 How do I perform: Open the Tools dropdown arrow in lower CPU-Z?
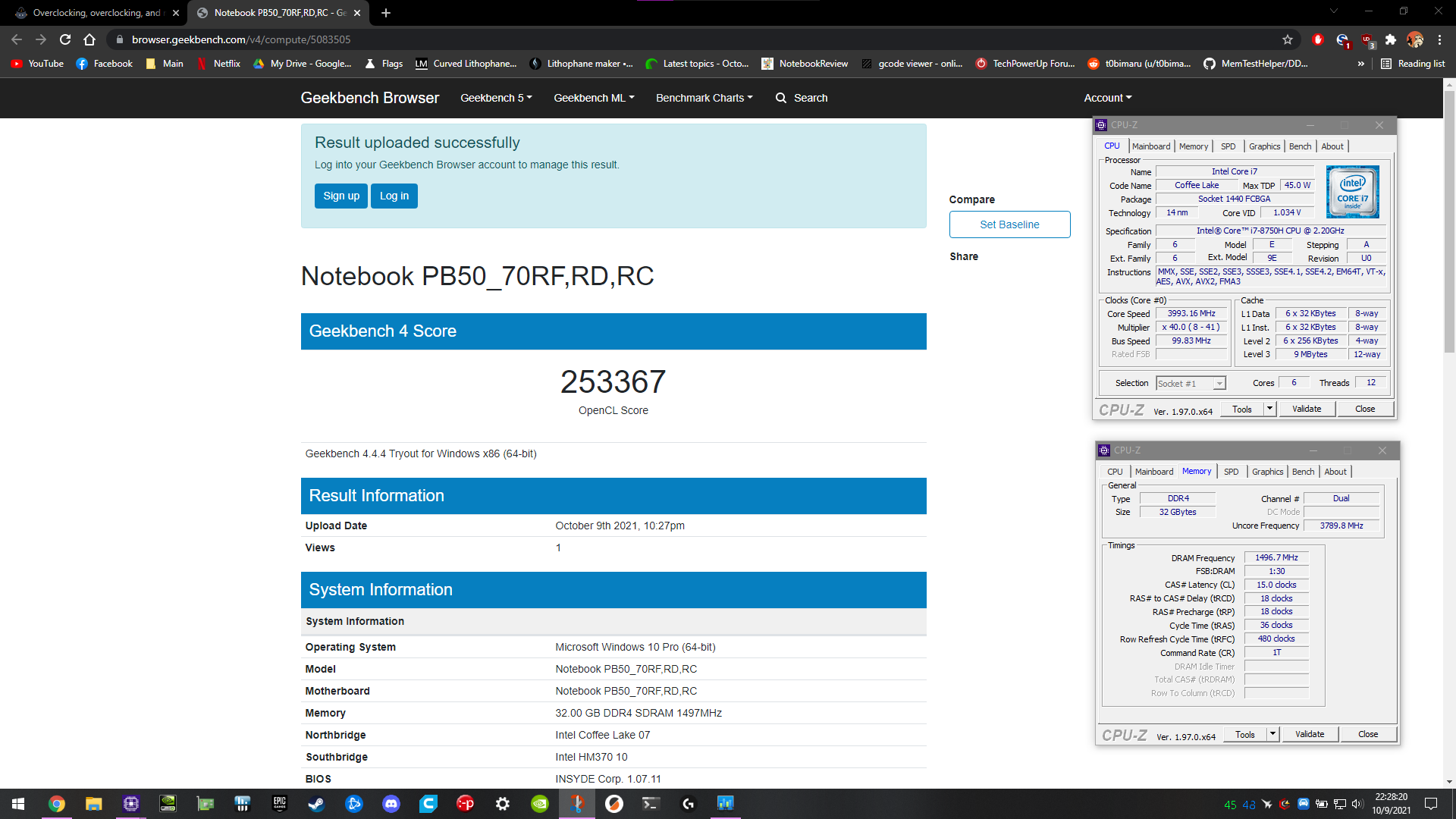[x=1272, y=734]
